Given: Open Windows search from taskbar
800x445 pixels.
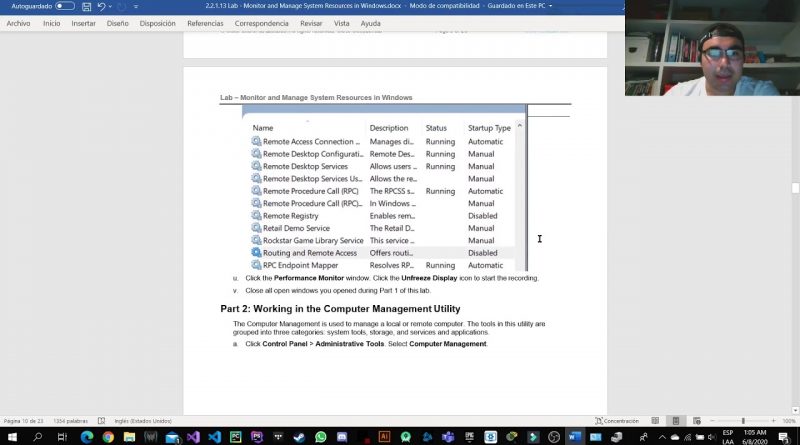Looking at the screenshot, I should click(x=37, y=437).
